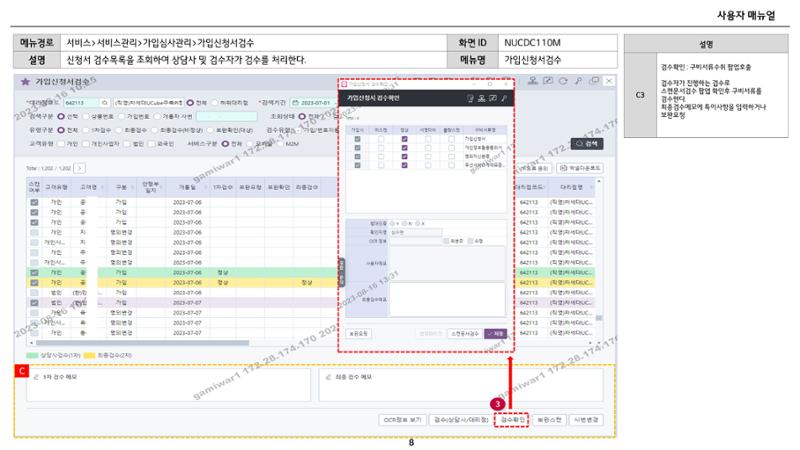Tick the 외국인 customer type checkbox

pos(152,144)
